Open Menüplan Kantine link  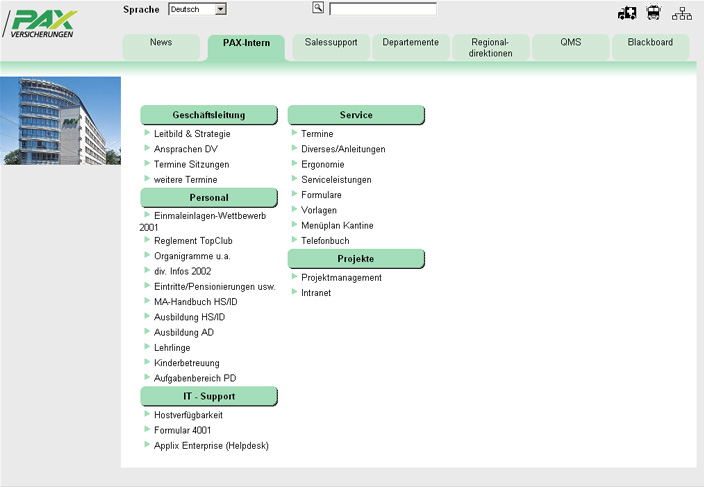point(337,225)
